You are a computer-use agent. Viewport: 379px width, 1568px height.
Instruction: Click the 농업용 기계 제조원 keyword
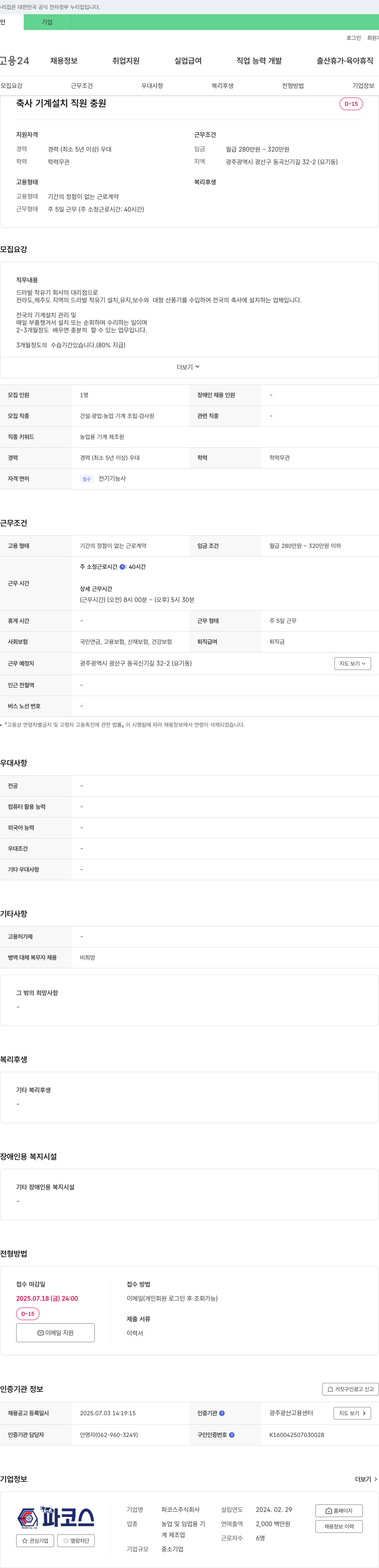tap(102, 437)
